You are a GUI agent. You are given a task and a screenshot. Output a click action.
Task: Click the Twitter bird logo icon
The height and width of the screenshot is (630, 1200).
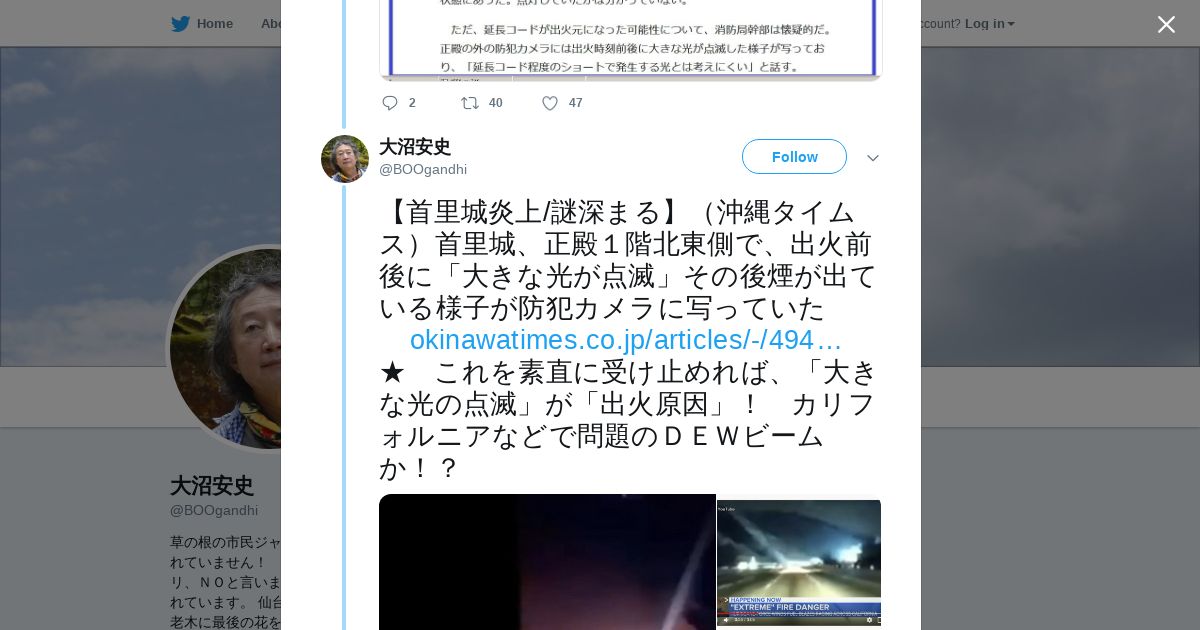(x=180, y=24)
